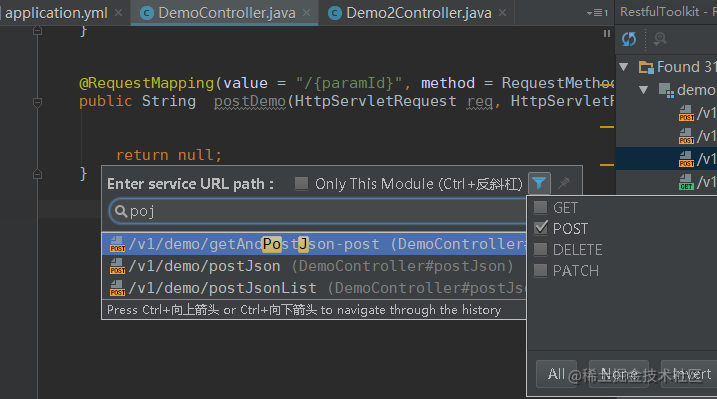Image resolution: width=717 pixels, height=399 pixels.
Task: Click the search icon in RestfulToolkit toolbar
Action: (659, 39)
